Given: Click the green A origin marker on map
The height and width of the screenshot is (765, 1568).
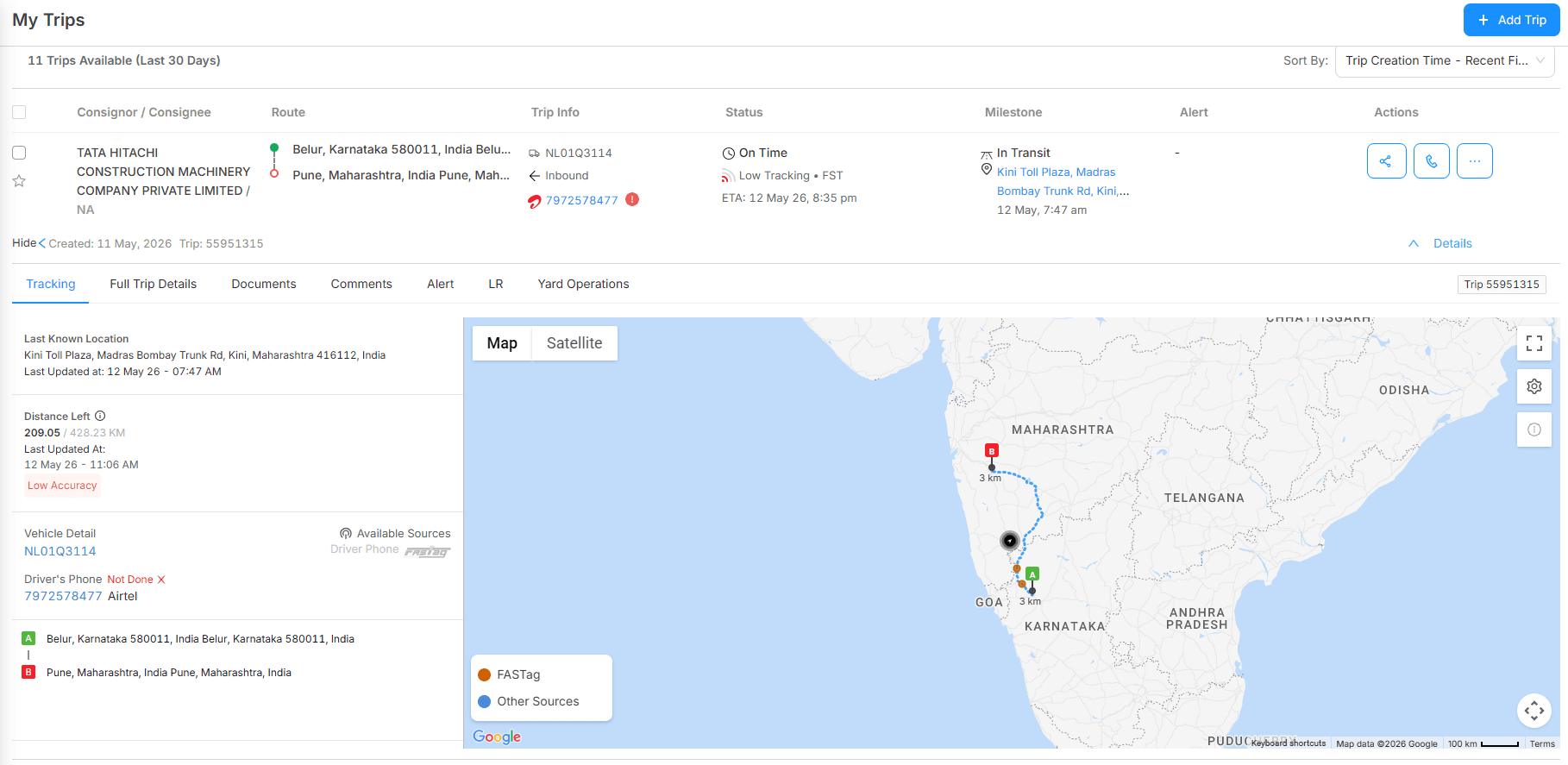Looking at the screenshot, I should (x=1032, y=574).
